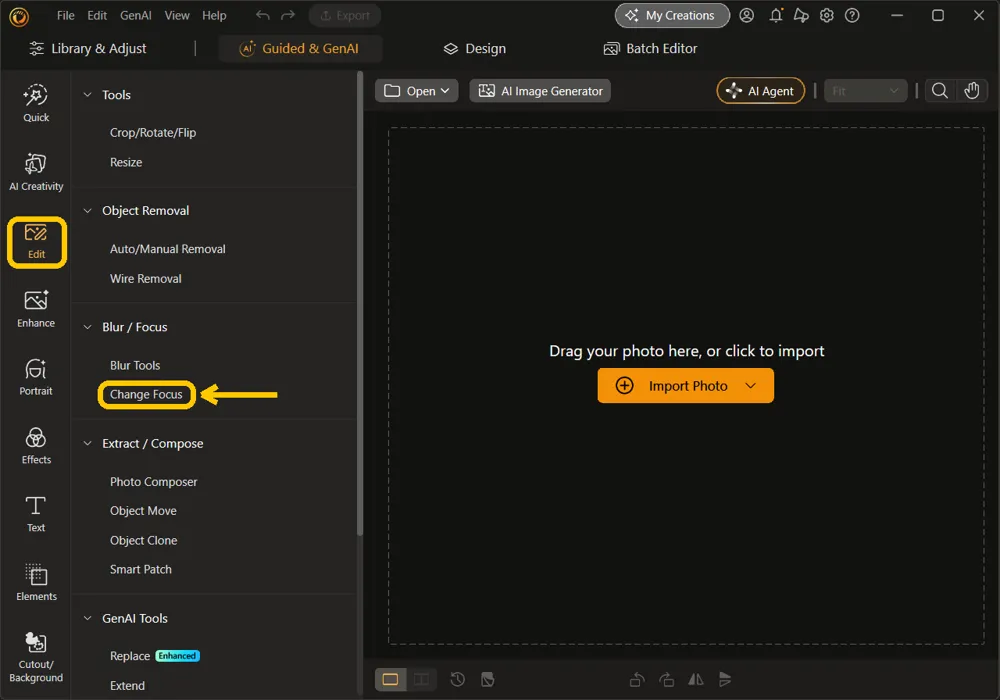Switch to Library & Adjust tab
Image resolution: width=1000 pixels, height=700 pixels.
[88, 48]
